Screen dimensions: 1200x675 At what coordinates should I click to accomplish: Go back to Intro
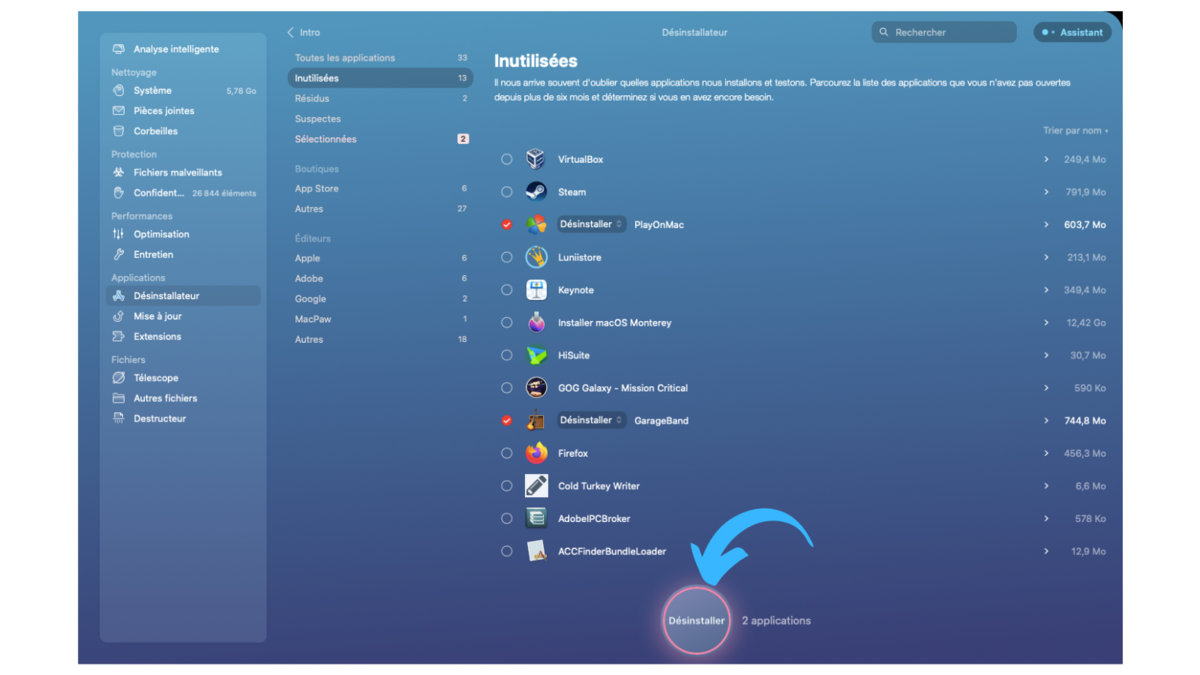pos(304,32)
